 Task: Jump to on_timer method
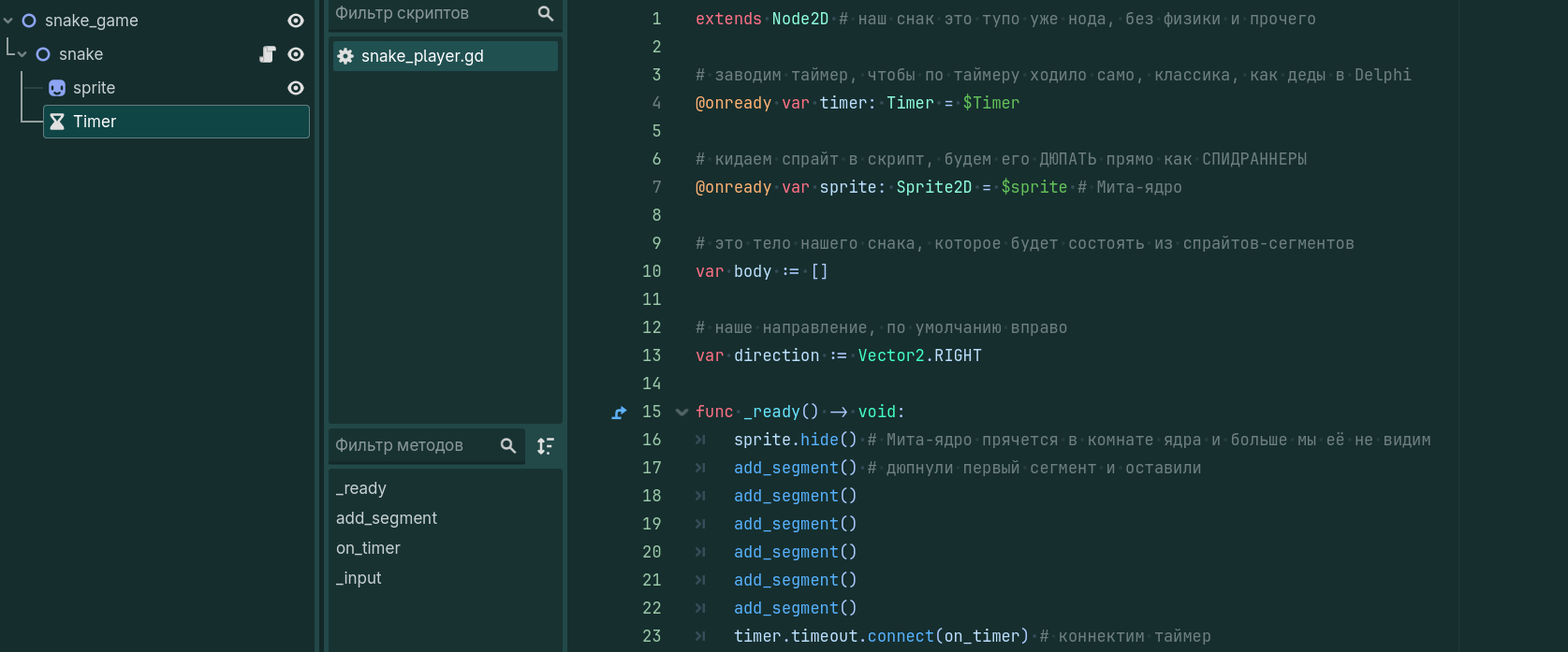tap(368, 548)
